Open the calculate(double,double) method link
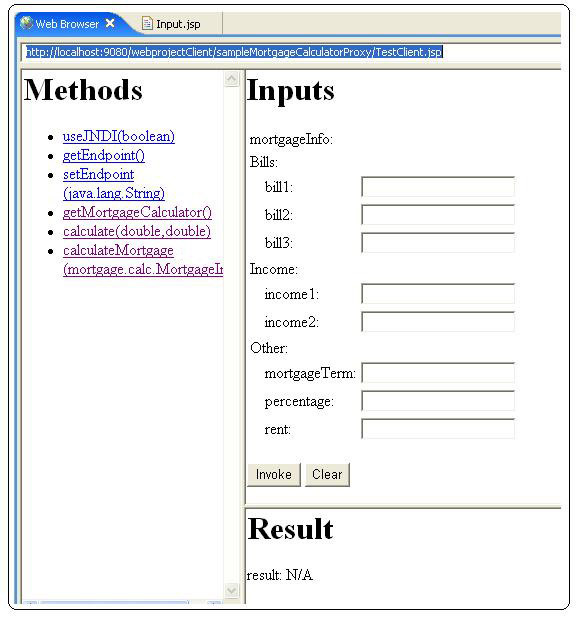585x620 pixels. [137, 231]
